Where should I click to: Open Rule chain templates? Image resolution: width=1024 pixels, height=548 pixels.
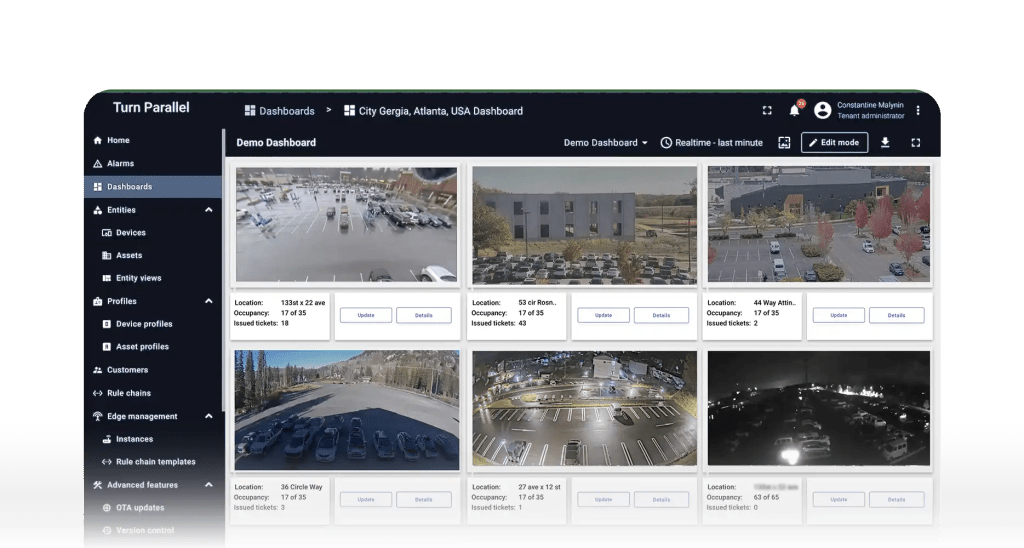coord(153,462)
